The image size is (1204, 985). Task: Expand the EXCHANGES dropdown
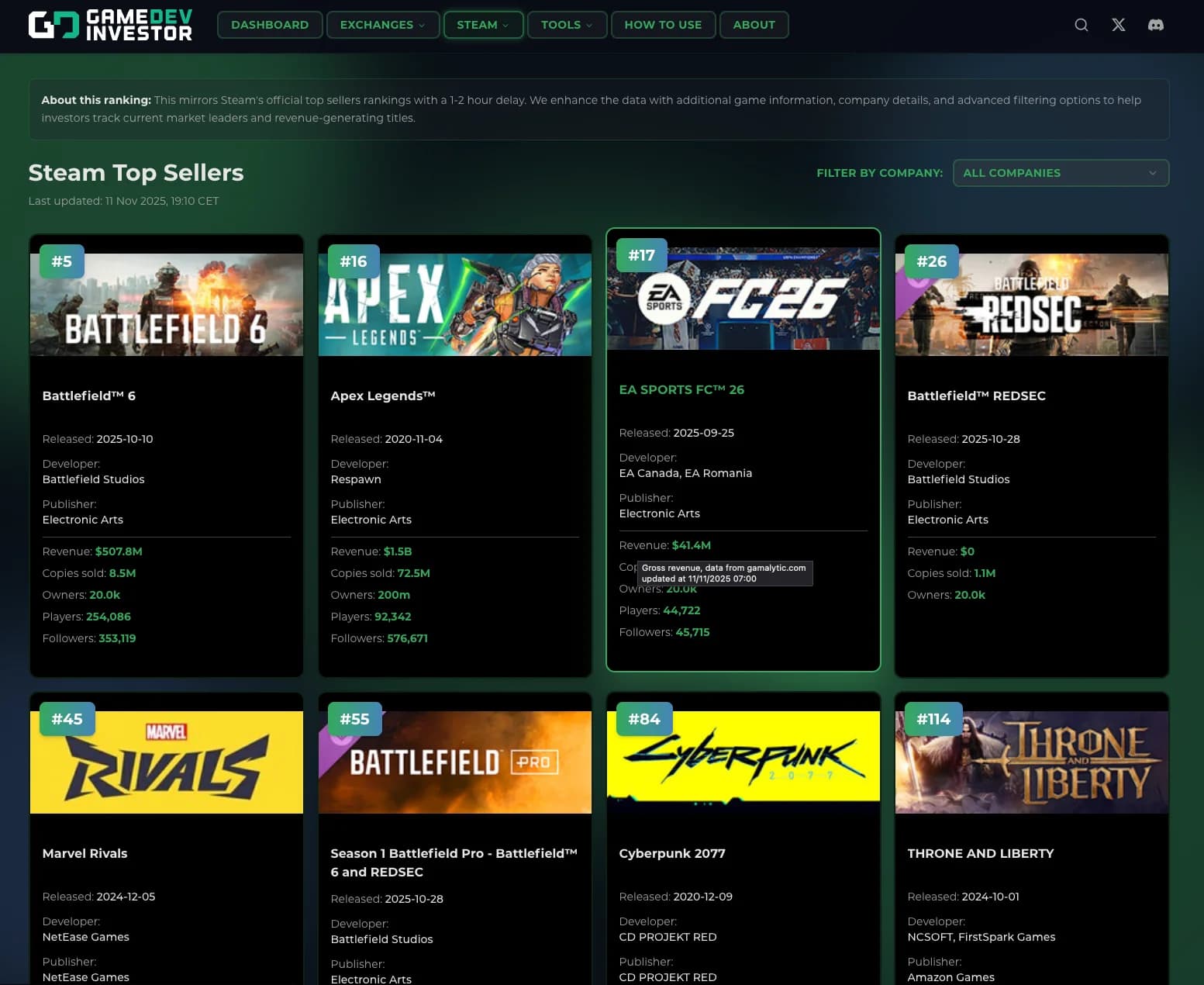[382, 24]
